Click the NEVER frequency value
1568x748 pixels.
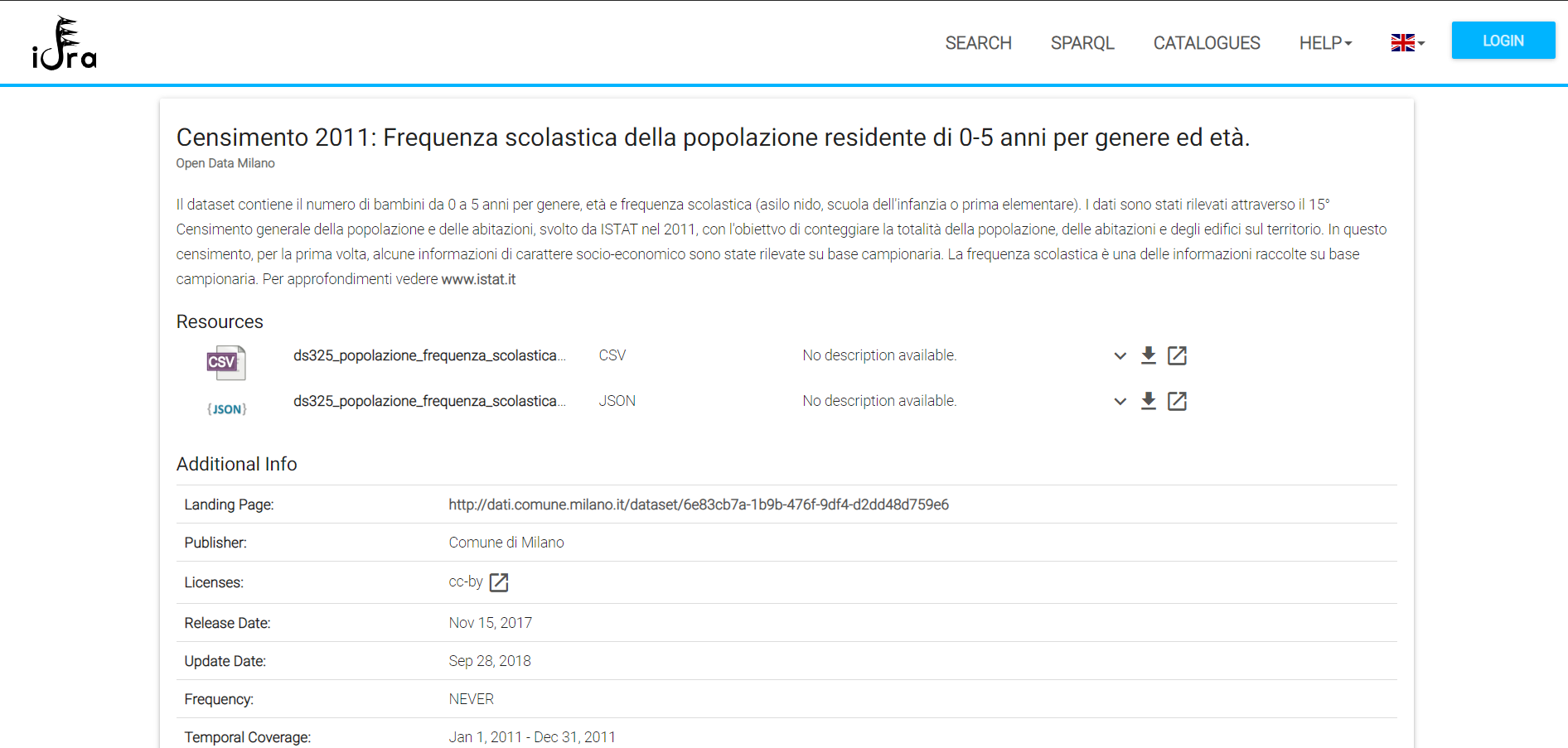[x=472, y=699]
